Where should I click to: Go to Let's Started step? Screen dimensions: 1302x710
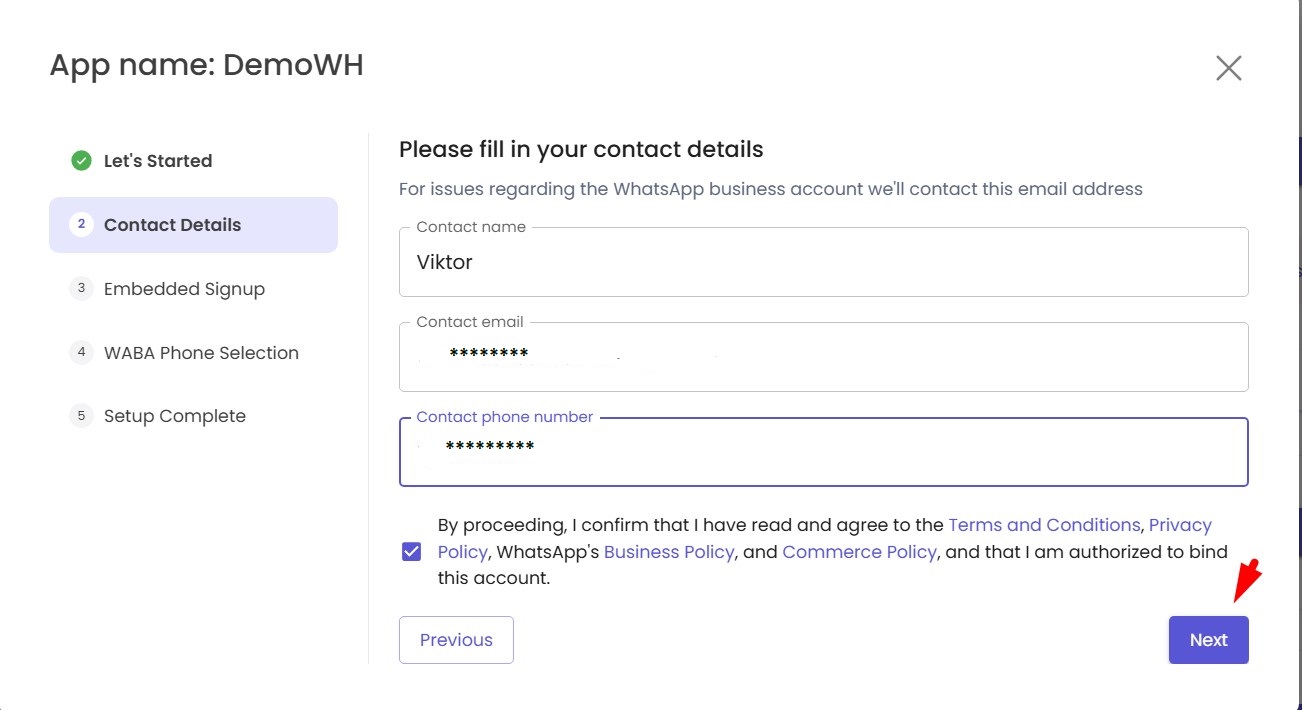[158, 161]
